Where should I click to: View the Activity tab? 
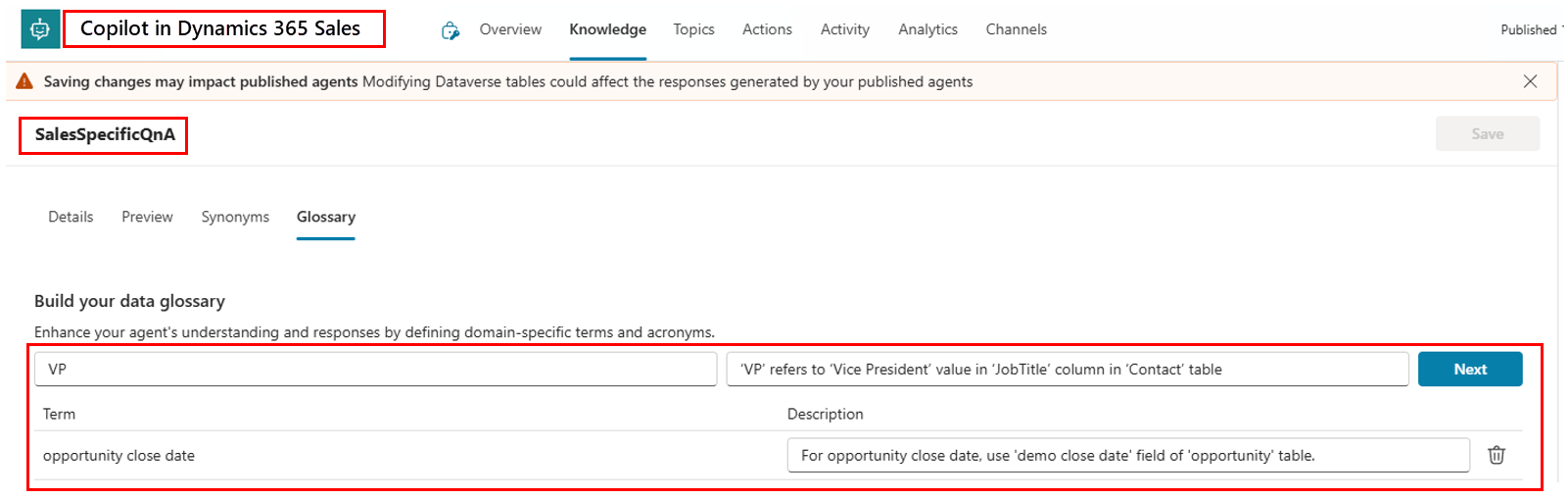click(x=844, y=29)
